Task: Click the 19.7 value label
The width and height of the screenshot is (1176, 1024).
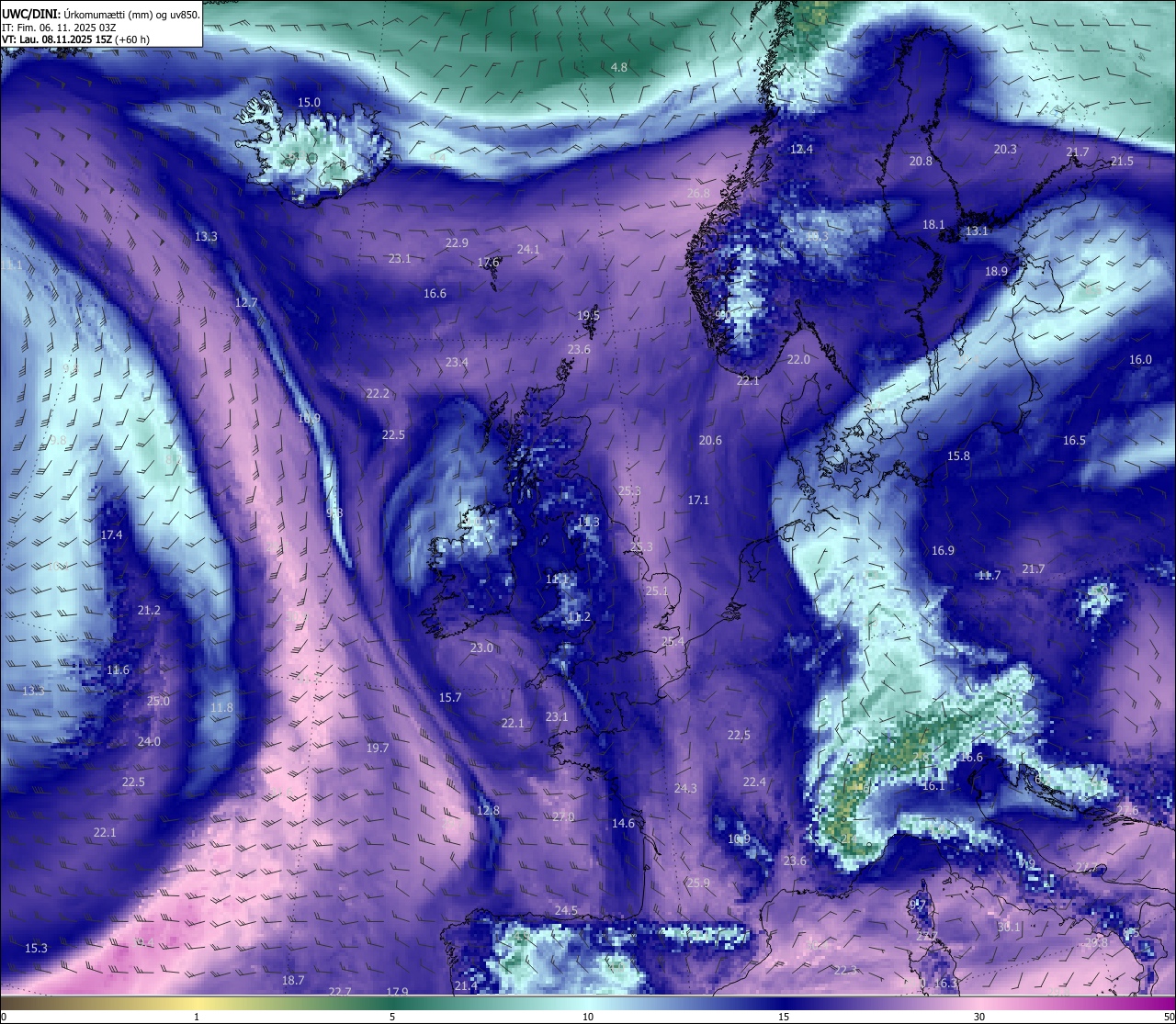Action: 378,748
